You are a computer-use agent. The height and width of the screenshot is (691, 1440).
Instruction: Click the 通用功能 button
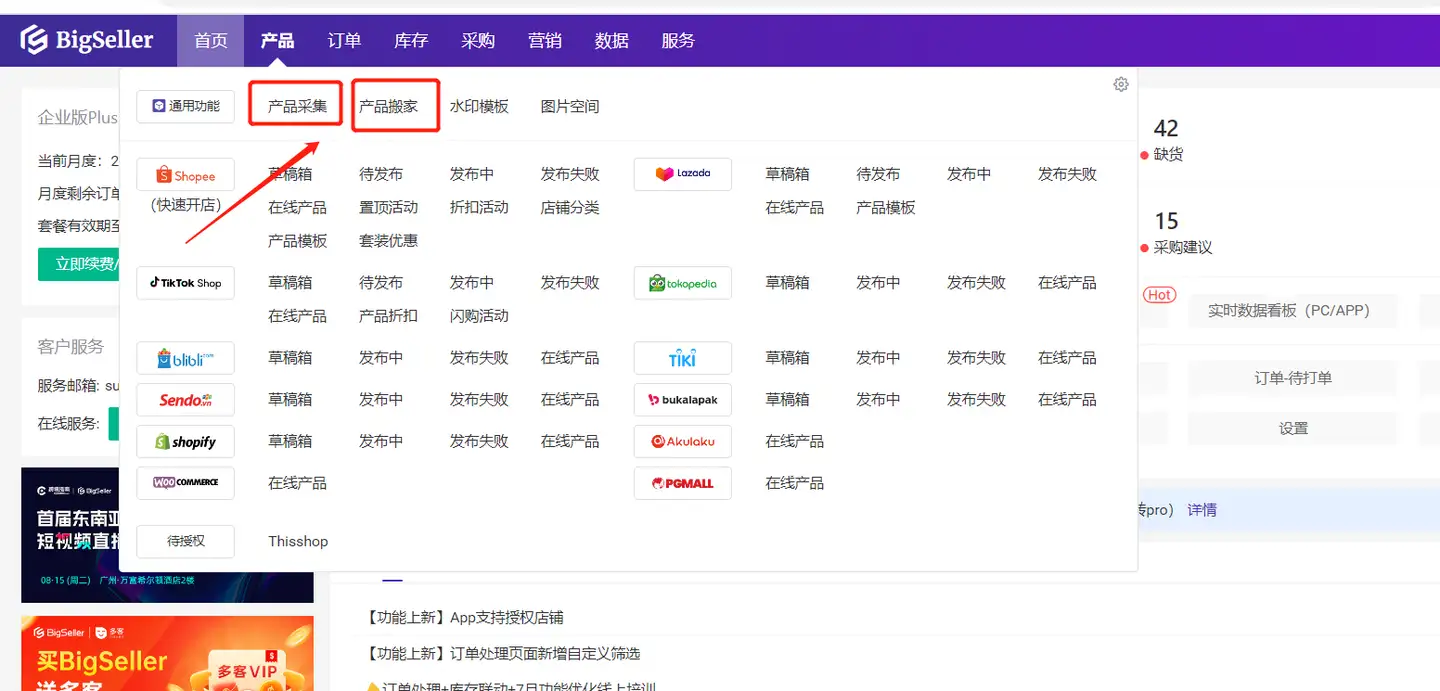coord(186,106)
